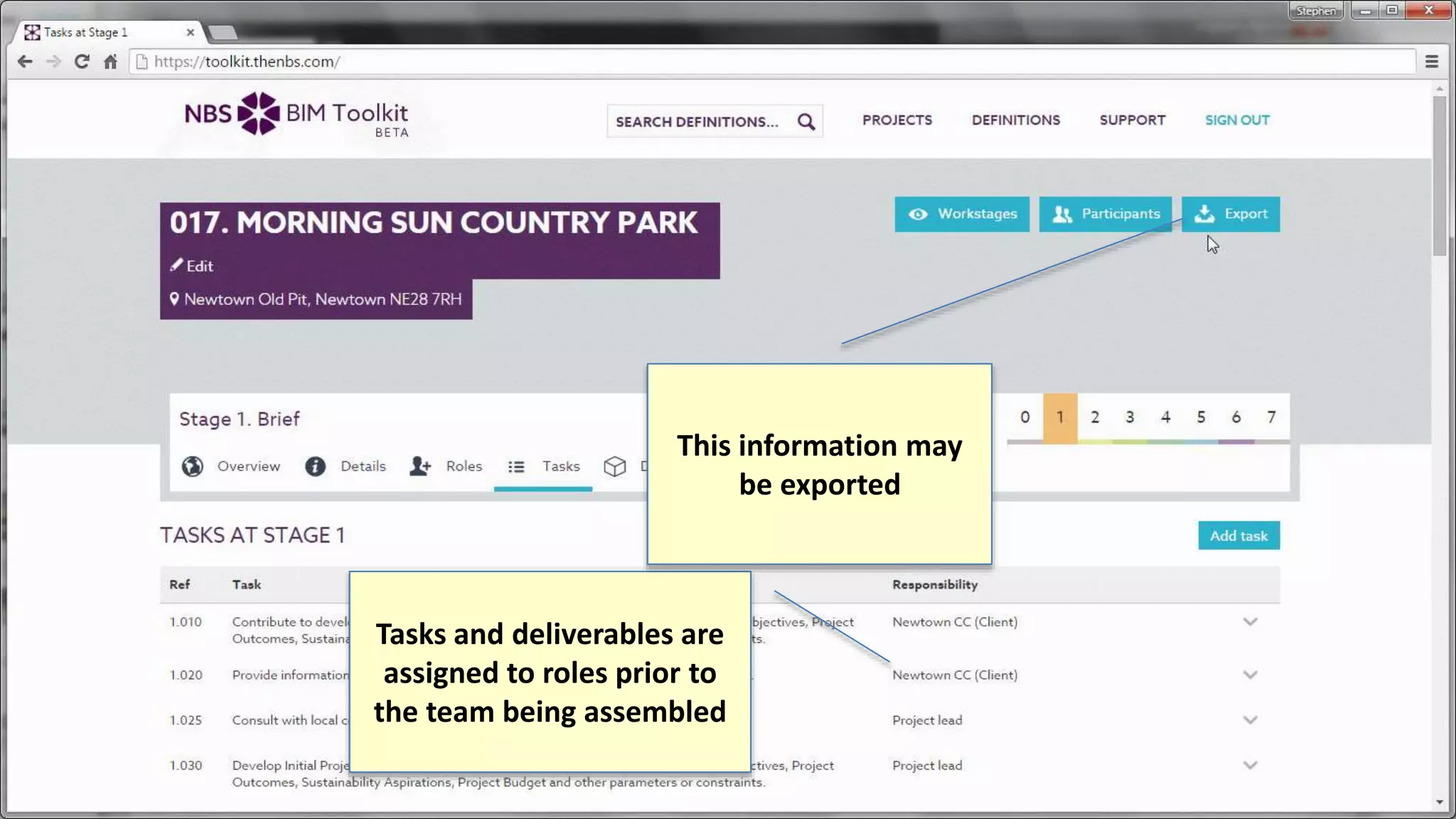Edit the project title
This screenshot has height=819, width=1456.
coord(191,266)
